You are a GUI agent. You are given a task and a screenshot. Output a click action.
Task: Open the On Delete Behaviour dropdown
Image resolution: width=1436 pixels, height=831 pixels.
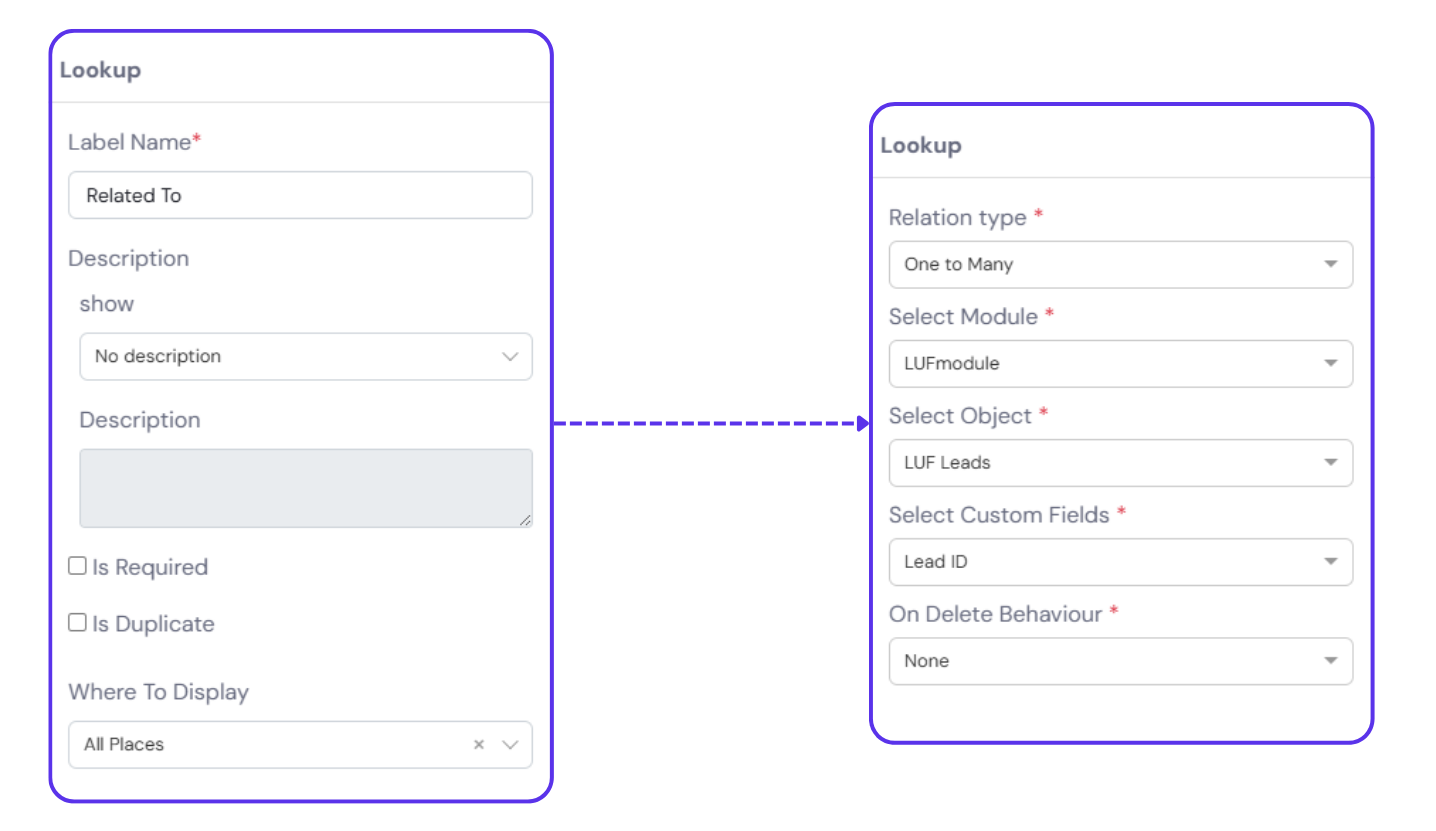coord(1120,661)
